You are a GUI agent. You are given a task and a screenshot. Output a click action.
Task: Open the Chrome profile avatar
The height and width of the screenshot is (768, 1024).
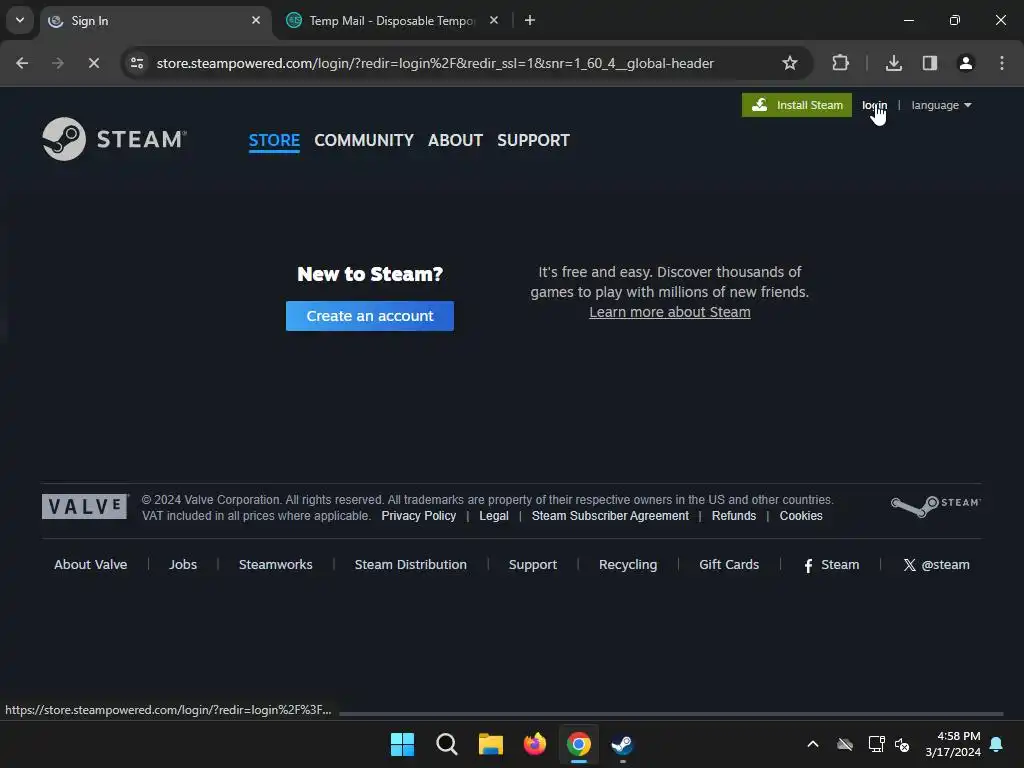tap(965, 63)
